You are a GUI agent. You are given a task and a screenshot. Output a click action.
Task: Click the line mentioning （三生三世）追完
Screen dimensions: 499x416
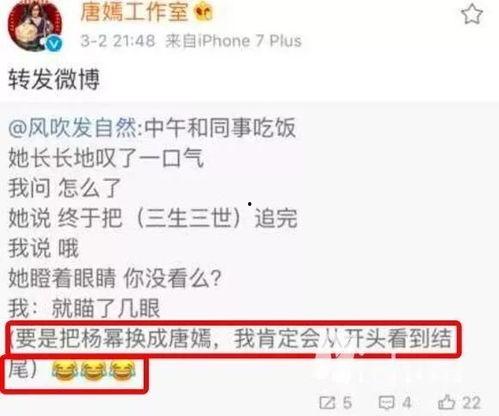(x=153, y=218)
